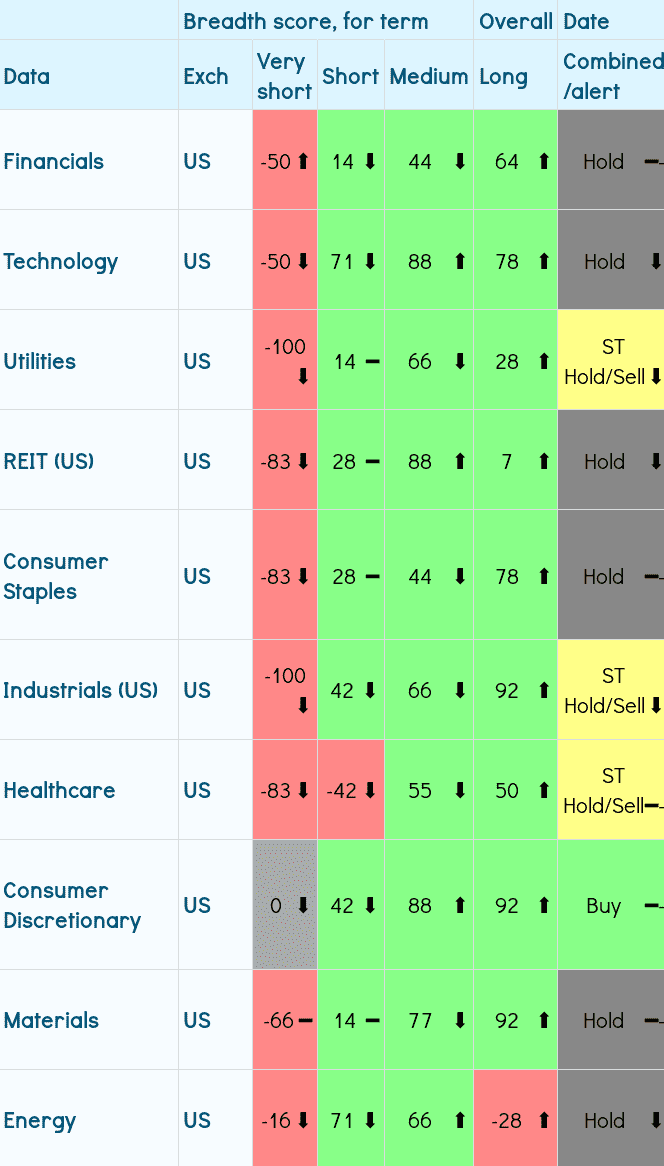The height and width of the screenshot is (1166, 664).
Task: Select the Medium column header
Action: pyautogui.click(x=429, y=76)
